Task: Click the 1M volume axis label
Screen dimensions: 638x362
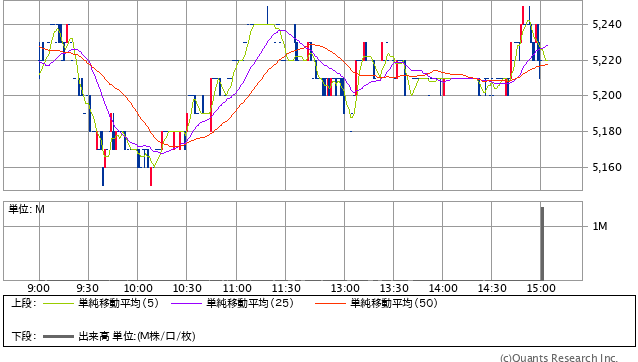Action: coord(600,226)
